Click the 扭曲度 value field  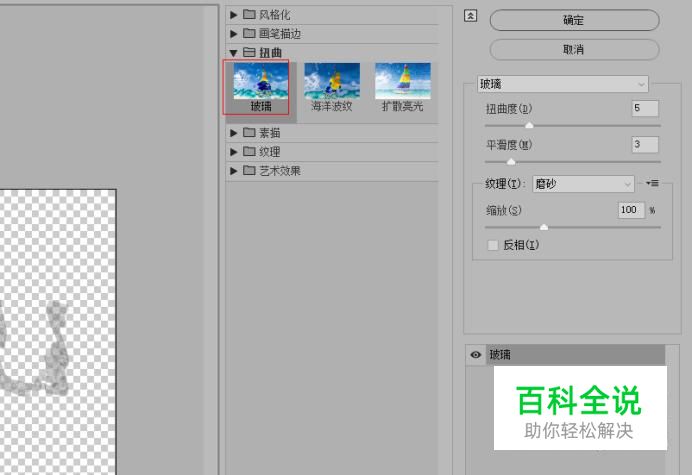645,108
